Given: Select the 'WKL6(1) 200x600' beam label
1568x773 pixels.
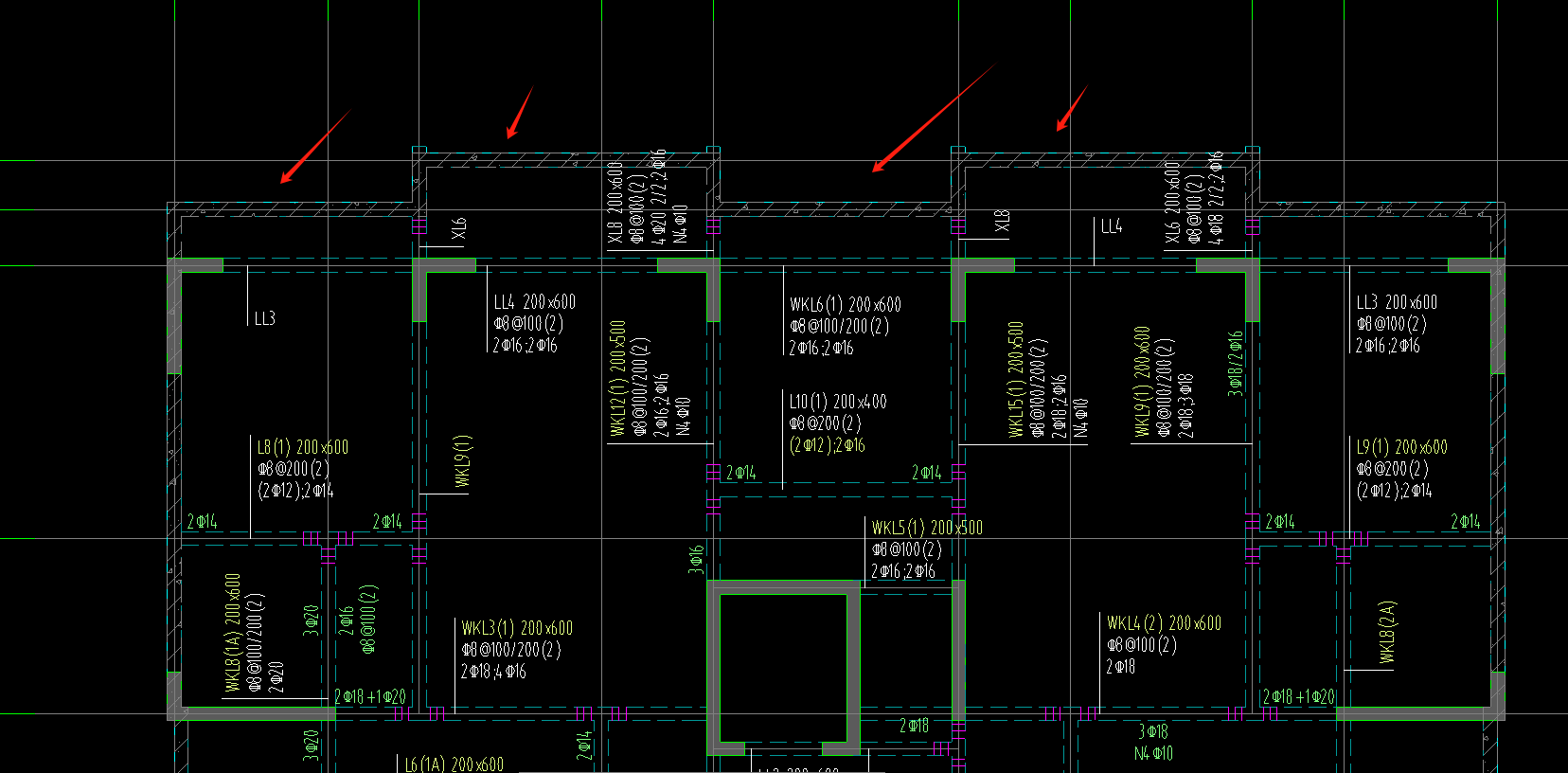Looking at the screenshot, I should click(846, 305).
